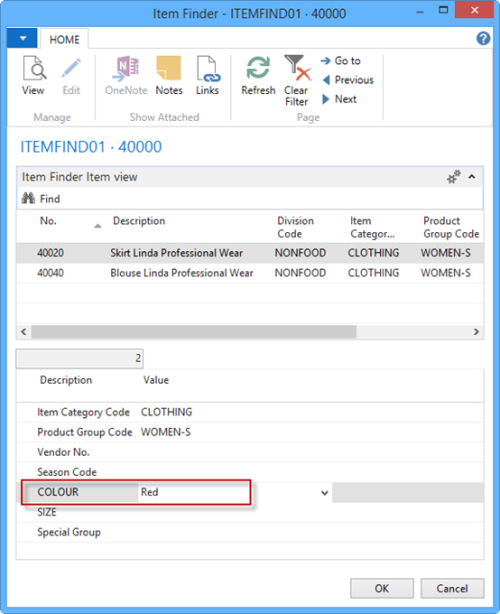
Task: Go to Previous page
Action: [348, 80]
